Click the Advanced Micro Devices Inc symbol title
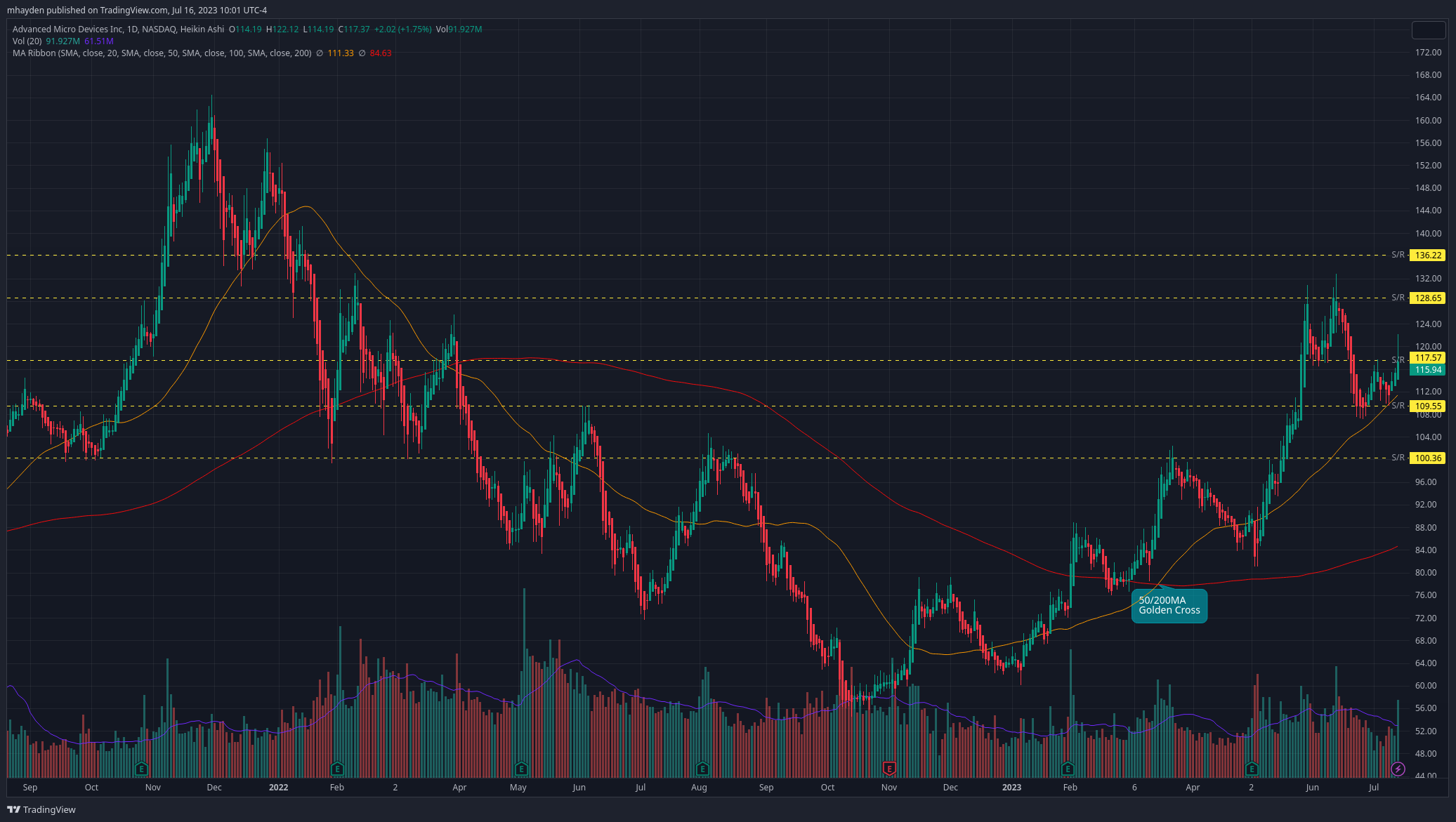1456x822 pixels. [x=118, y=29]
